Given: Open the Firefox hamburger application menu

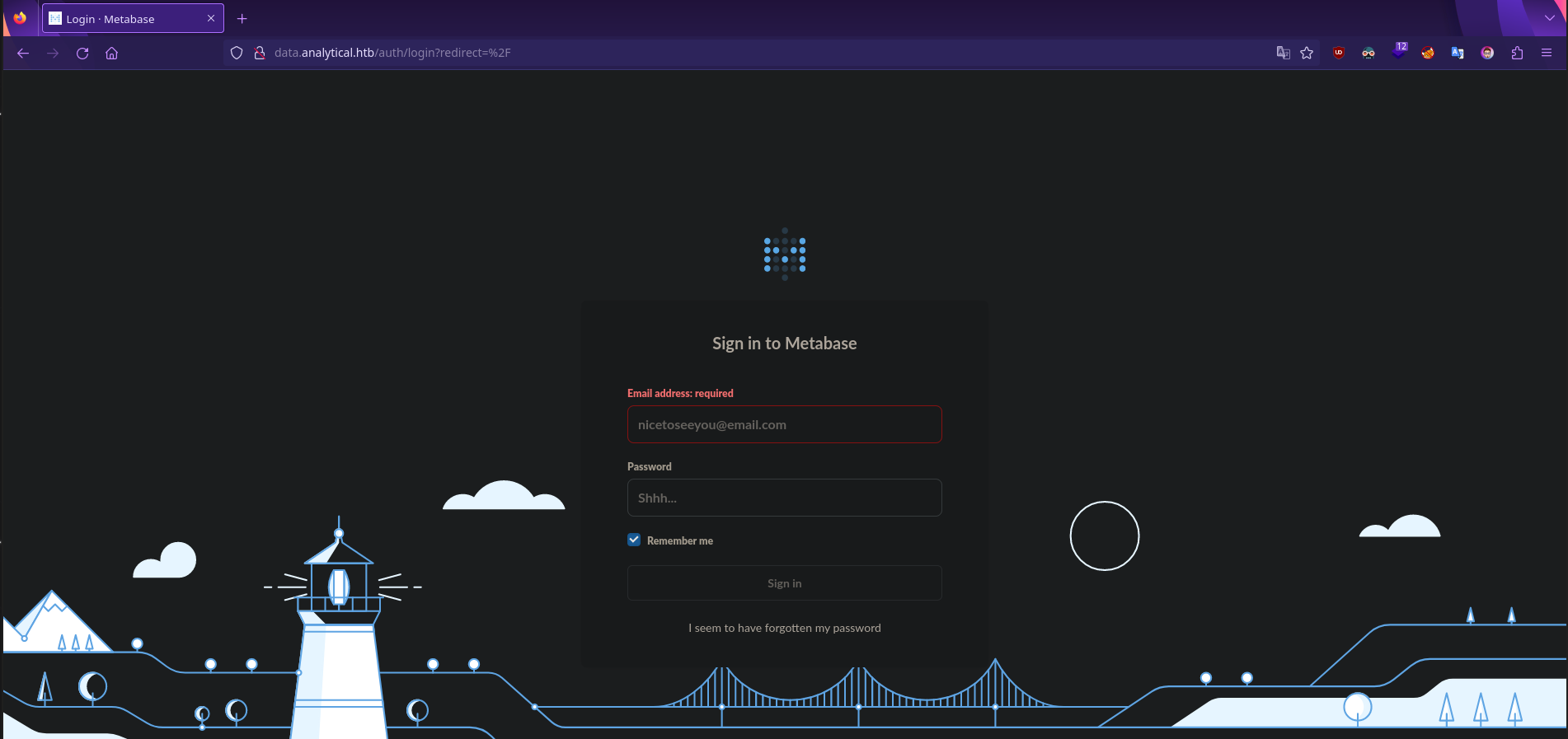Looking at the screenshot, I should click(x=1547, y=53).
